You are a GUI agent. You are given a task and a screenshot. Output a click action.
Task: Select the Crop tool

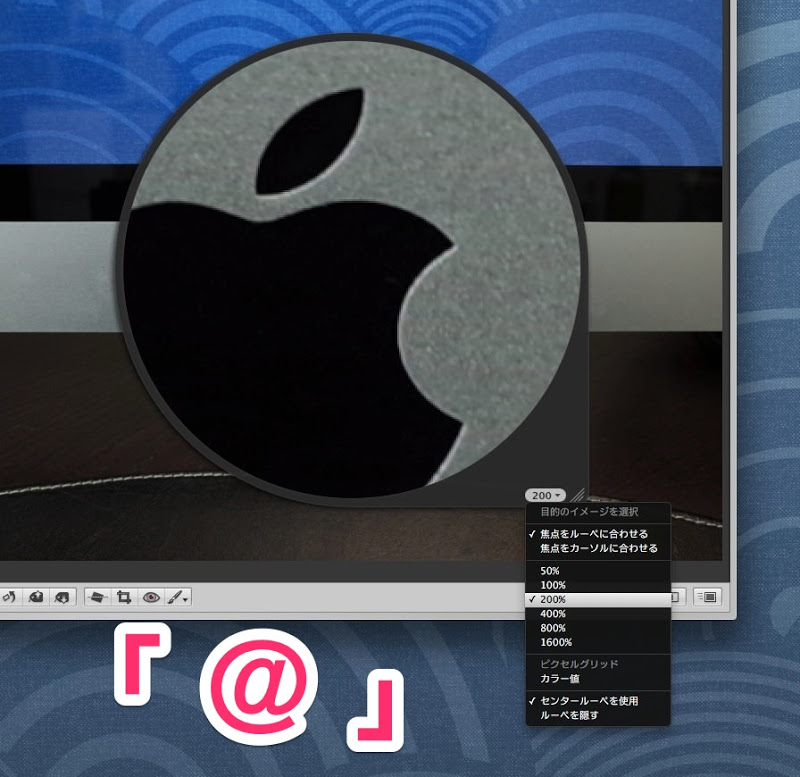(124, 596)
